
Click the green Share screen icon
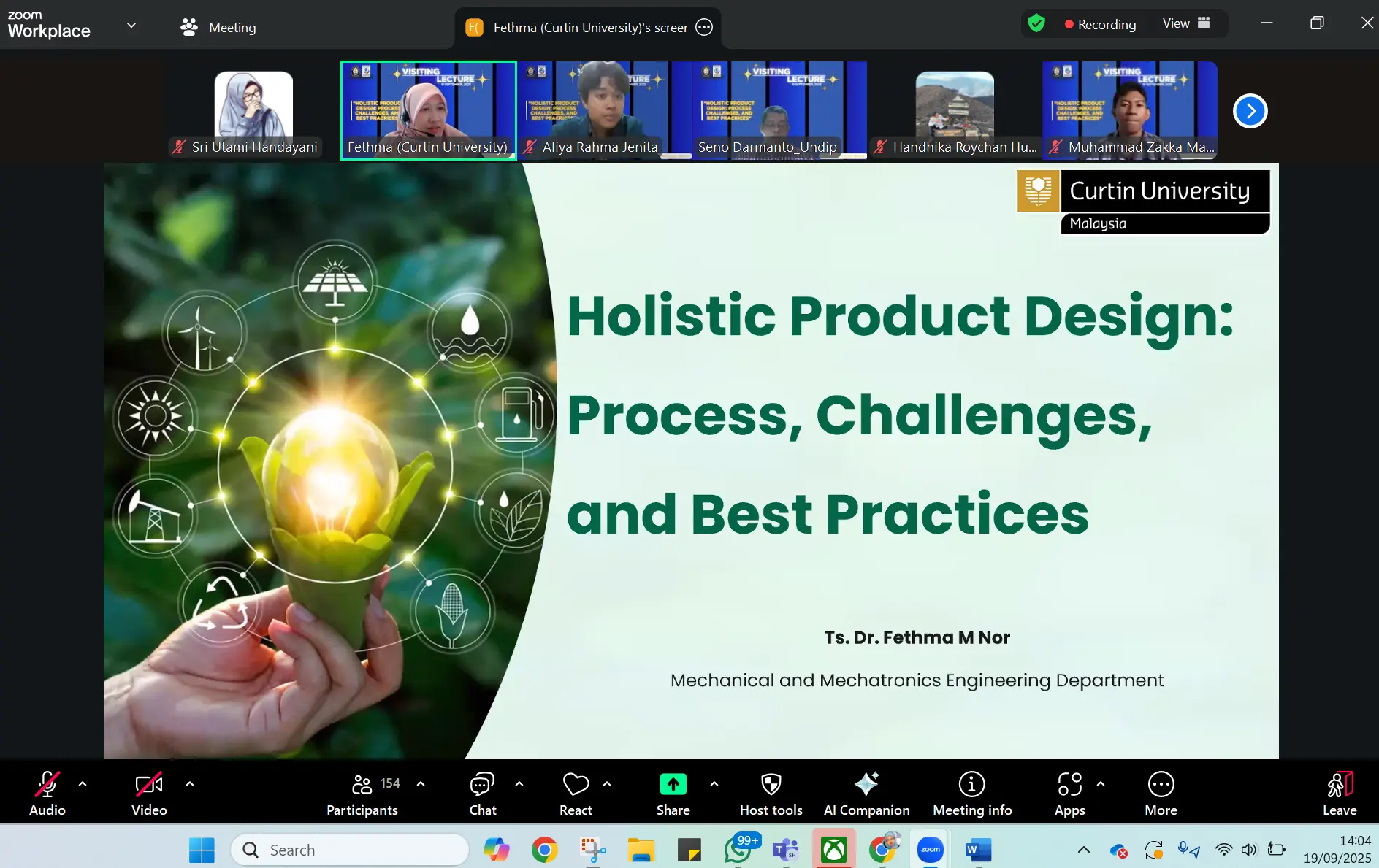click(673, 785)
